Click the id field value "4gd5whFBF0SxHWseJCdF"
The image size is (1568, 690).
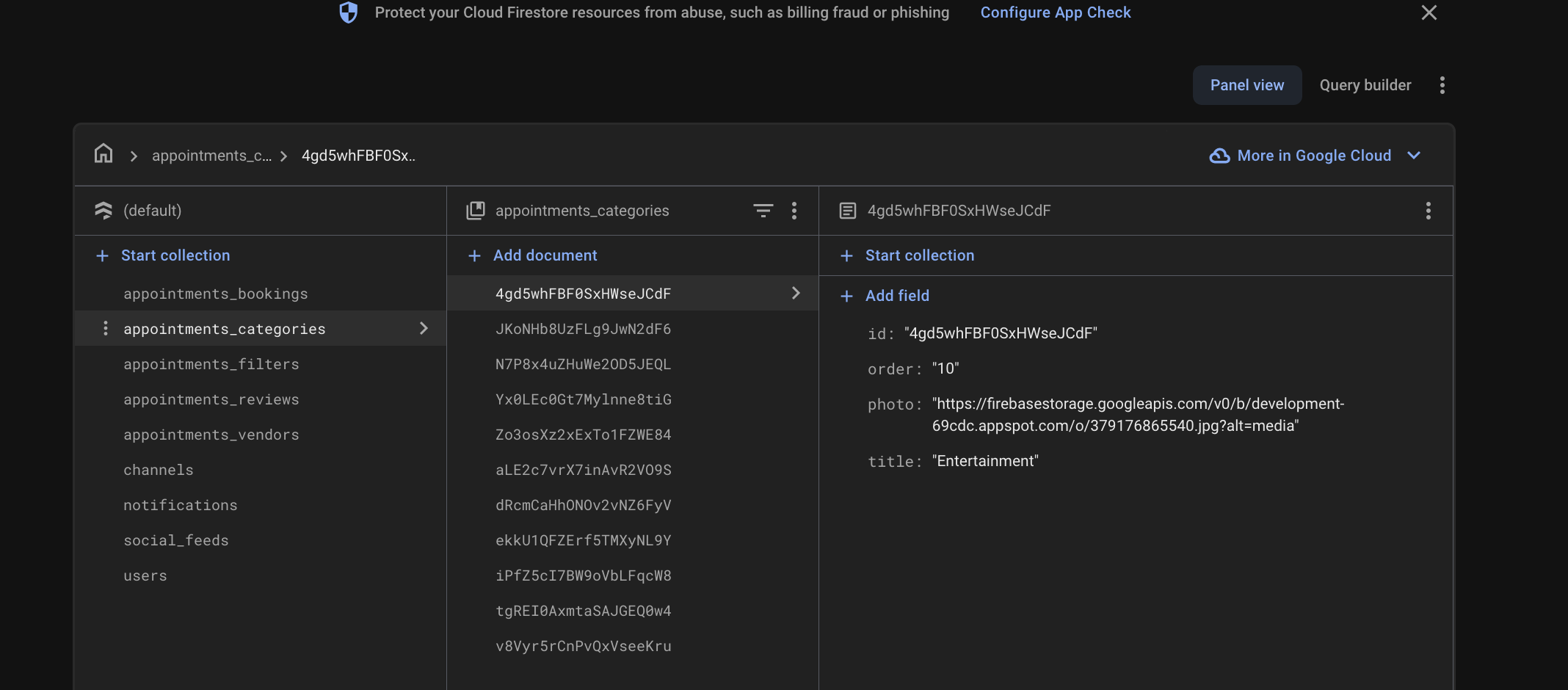pyautogui.click(x=1001, y=333)
